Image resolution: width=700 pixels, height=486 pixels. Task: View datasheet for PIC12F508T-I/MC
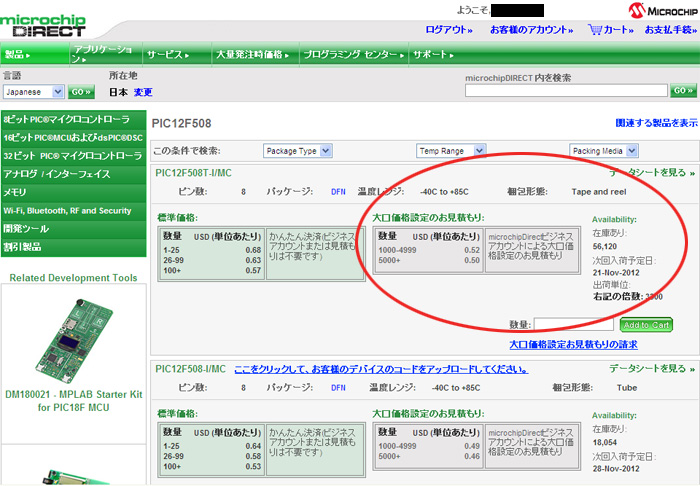652,173
